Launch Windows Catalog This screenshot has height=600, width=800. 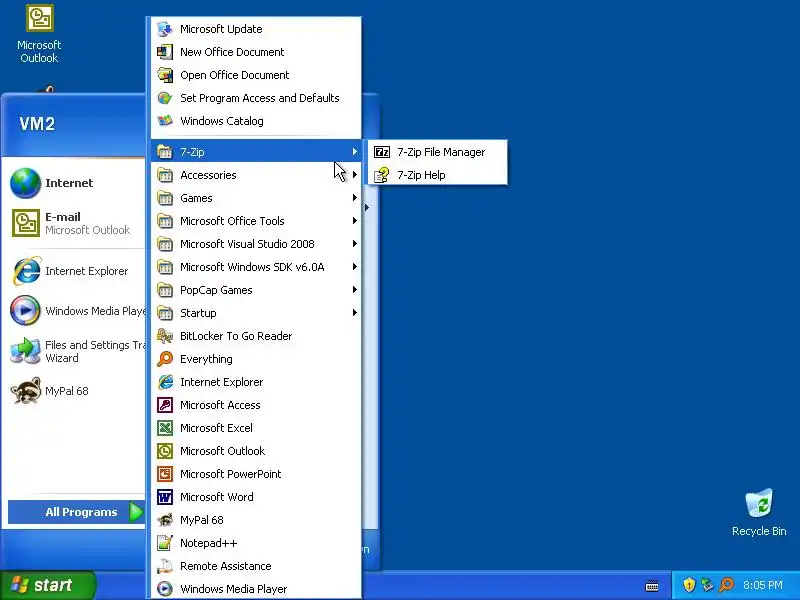pyautogui.click(x=256, y=121)
